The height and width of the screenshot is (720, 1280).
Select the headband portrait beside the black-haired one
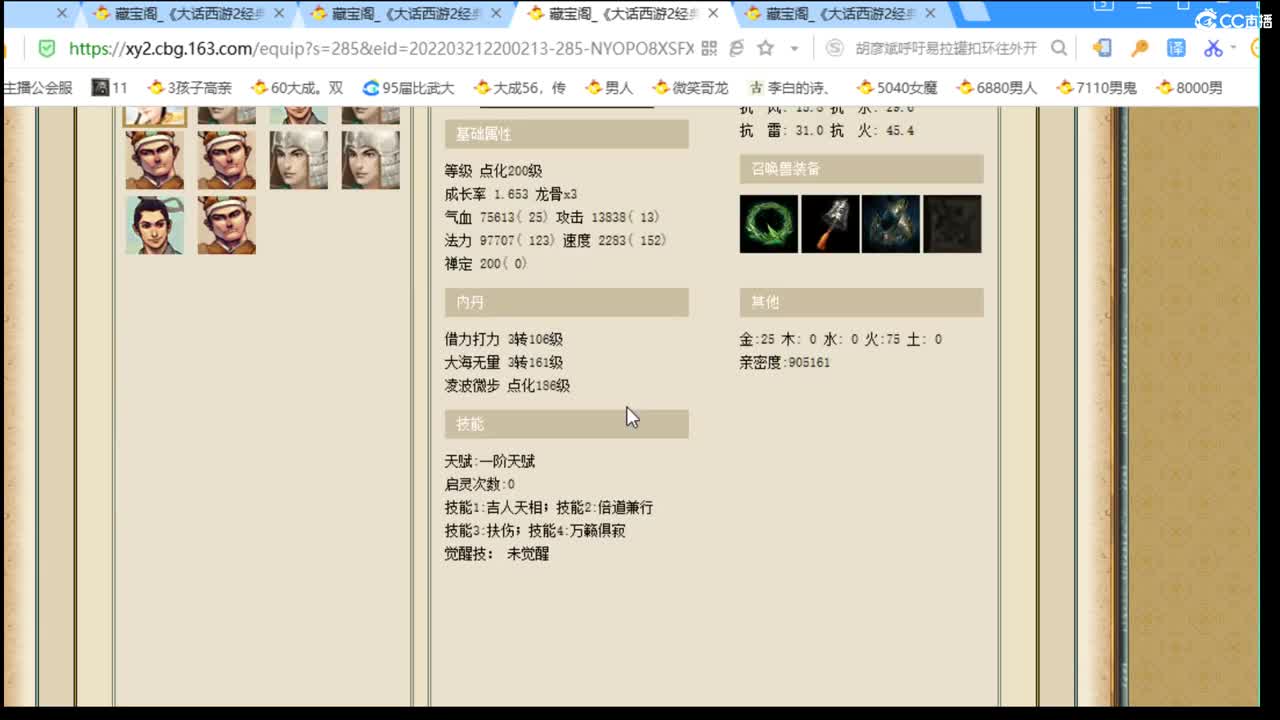tap(227, 225)
